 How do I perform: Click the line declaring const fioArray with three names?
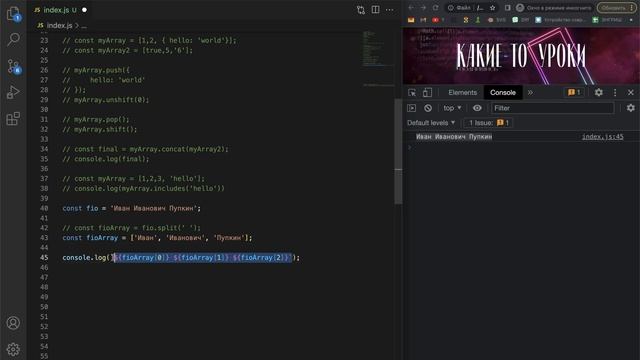[x=157, y=238]
